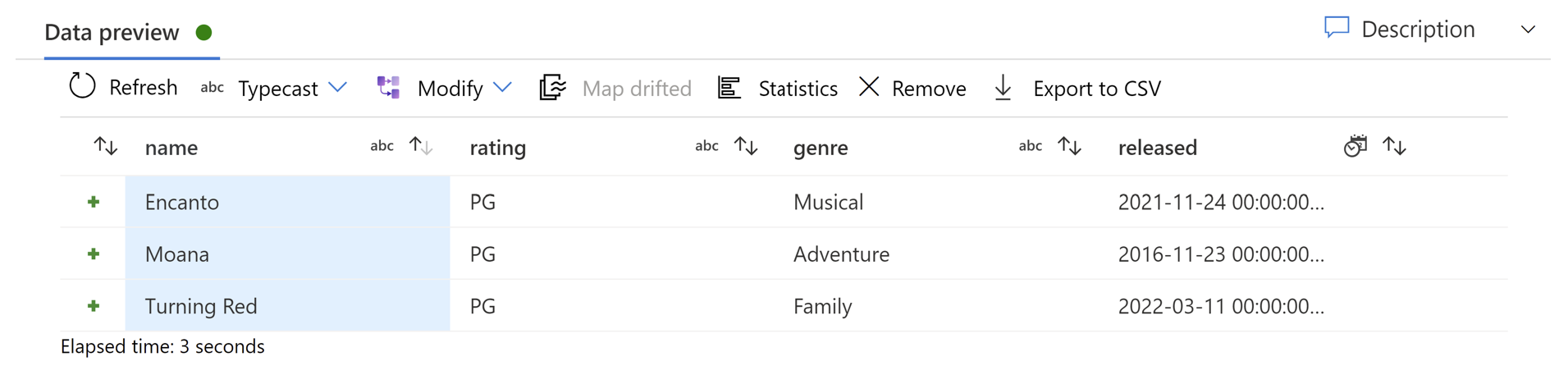Expand the Modify dropdown chevron
Screen dimensions: 1568x384
[x=503, y=87]
